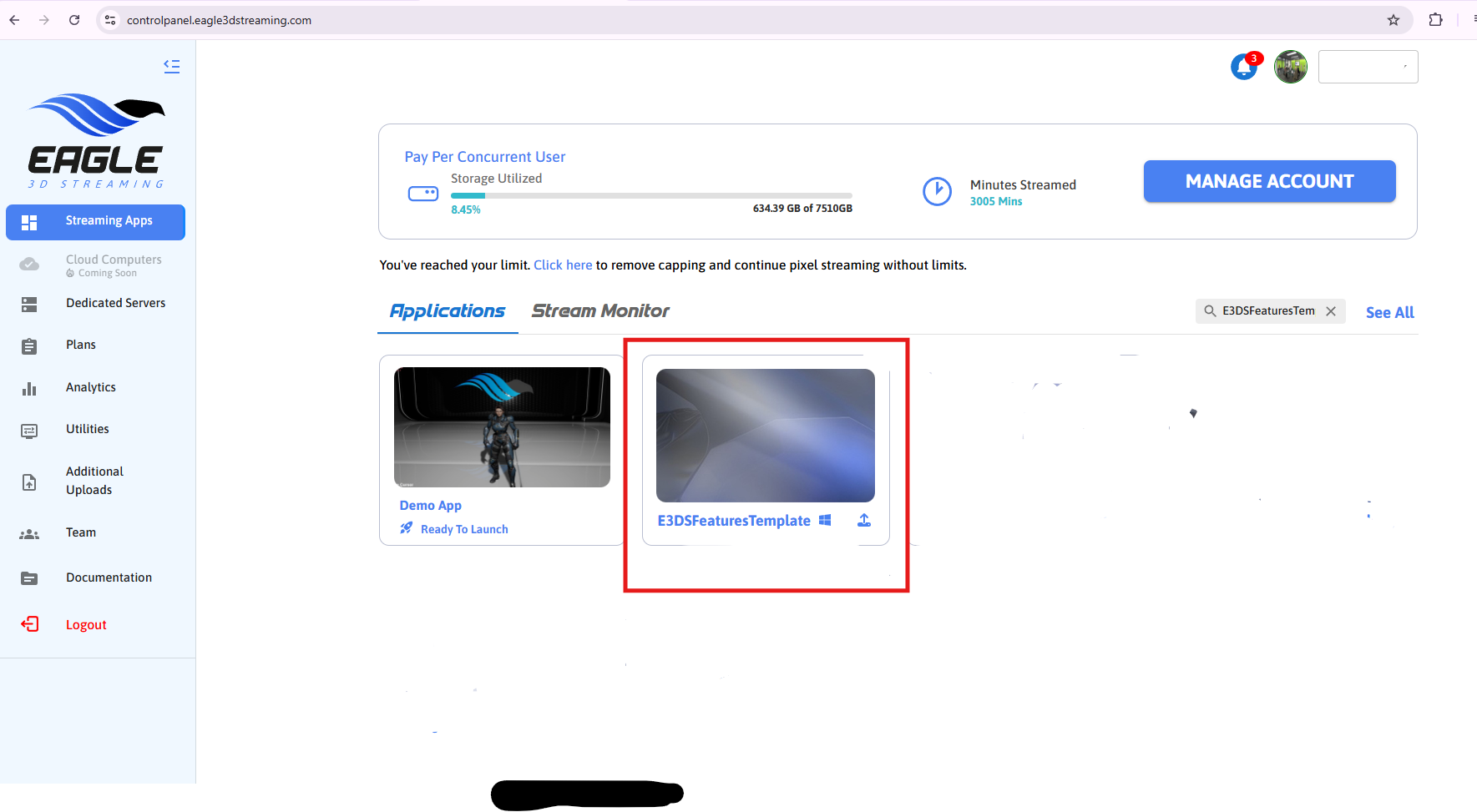Click the Storage Utilized progress bar
Screen dimensions: 1477x812
(651, 196)
